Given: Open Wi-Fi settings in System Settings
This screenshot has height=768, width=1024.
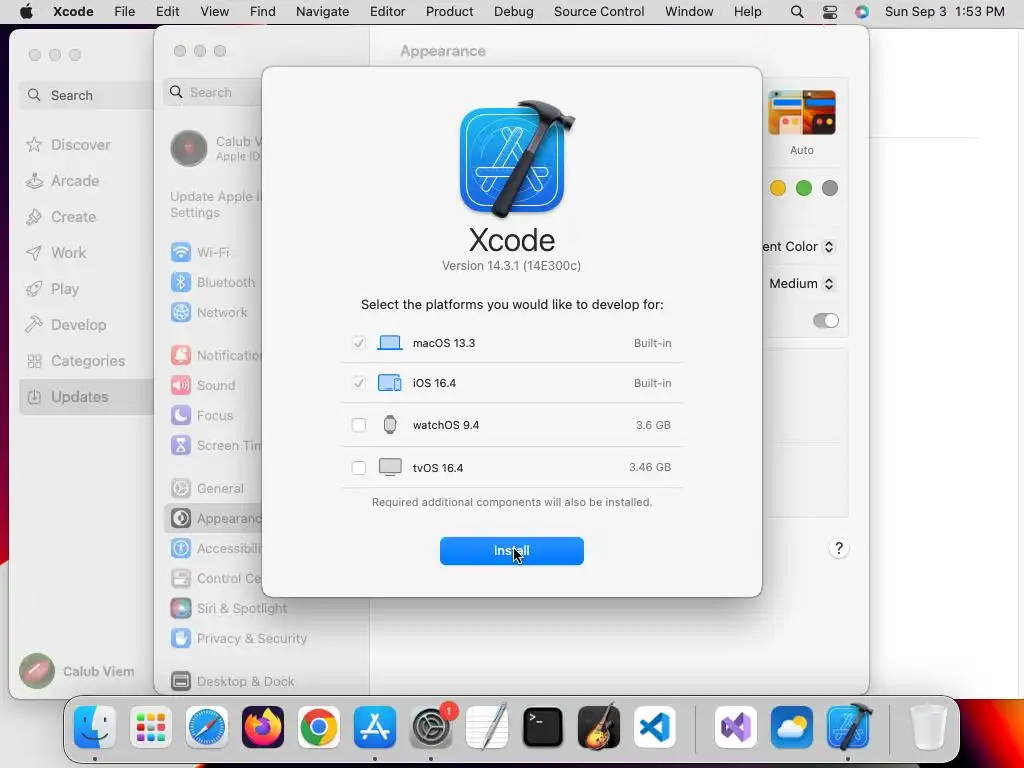Looking at the screenshot, I should (x=213, y=252).
